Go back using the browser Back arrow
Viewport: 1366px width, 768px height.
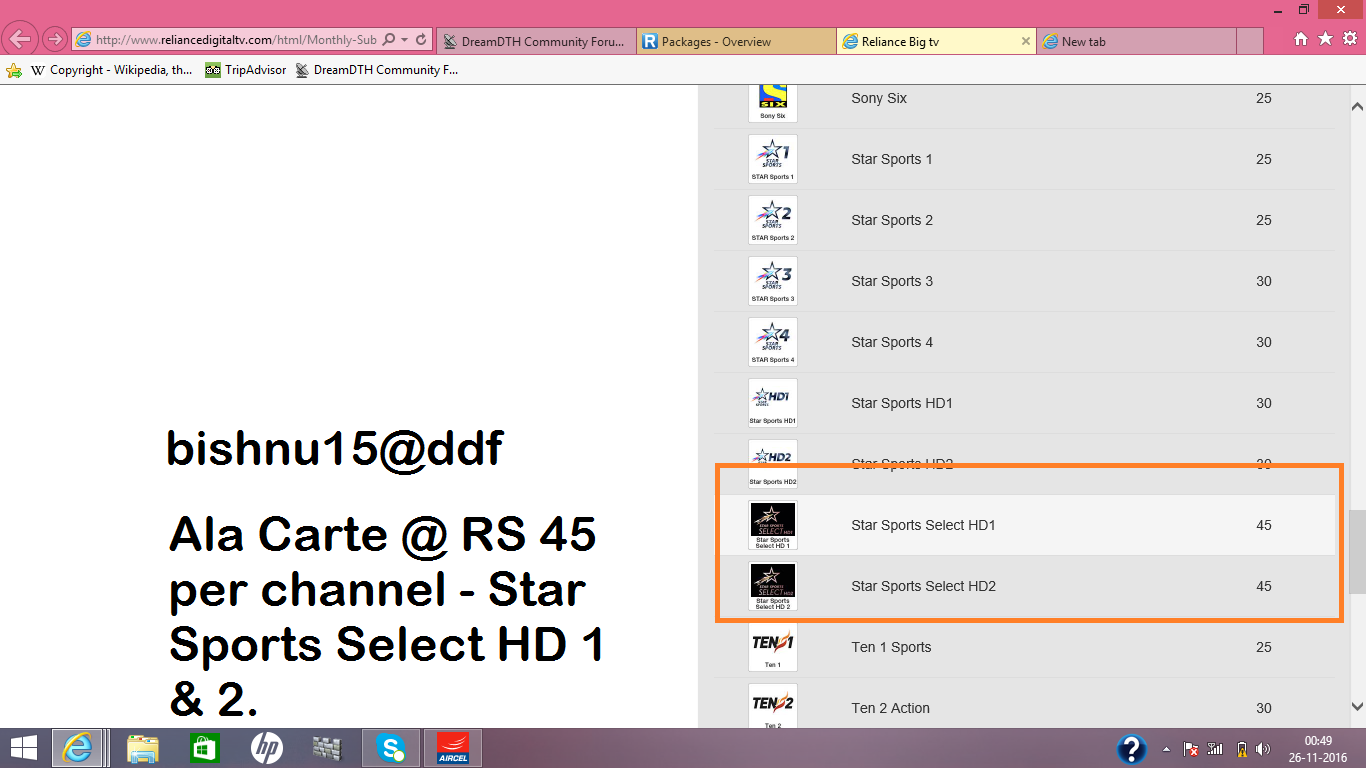pyautogui.click(x=20, y=40)
